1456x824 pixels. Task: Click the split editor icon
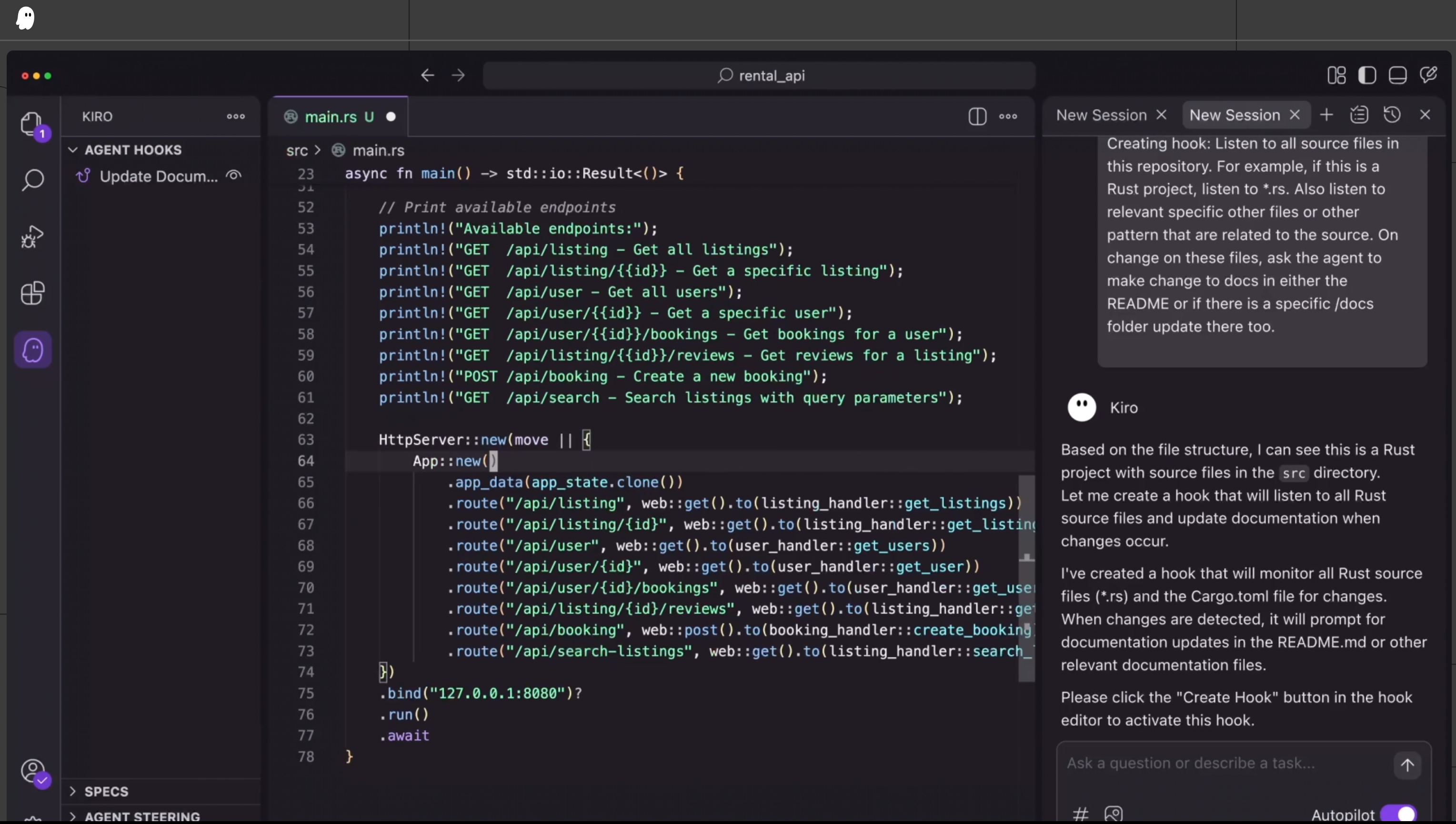click(977, 117)
